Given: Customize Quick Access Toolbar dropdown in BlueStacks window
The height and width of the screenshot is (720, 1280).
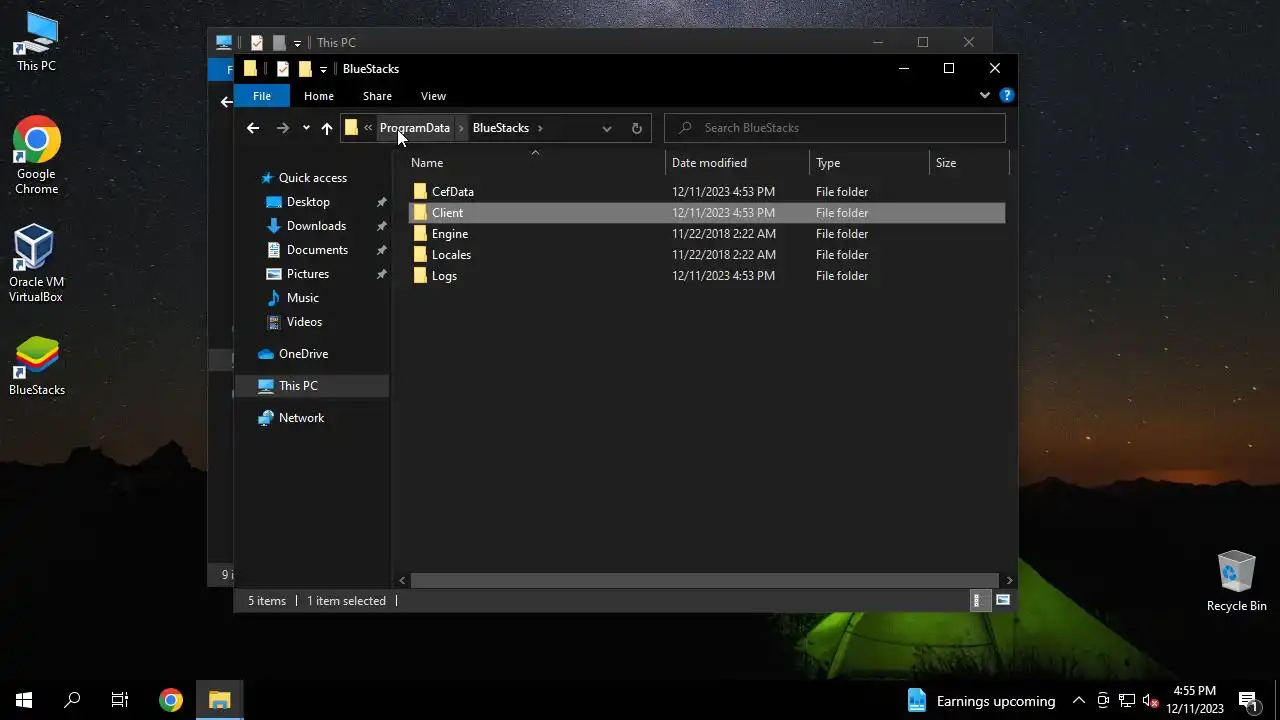Looking at the screenshot, I should pyautogui.click(x=323, y=69).
